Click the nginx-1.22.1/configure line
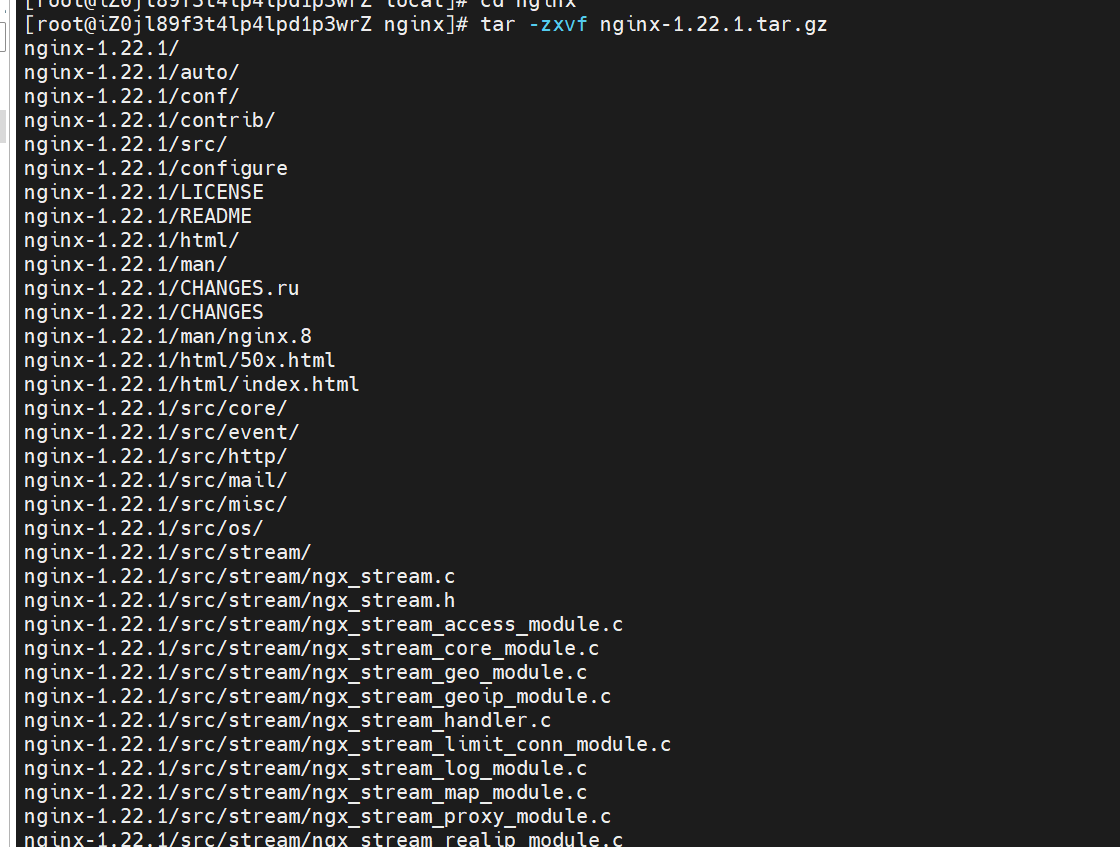This screenshot has height=847, width=1120. (156, 168)
